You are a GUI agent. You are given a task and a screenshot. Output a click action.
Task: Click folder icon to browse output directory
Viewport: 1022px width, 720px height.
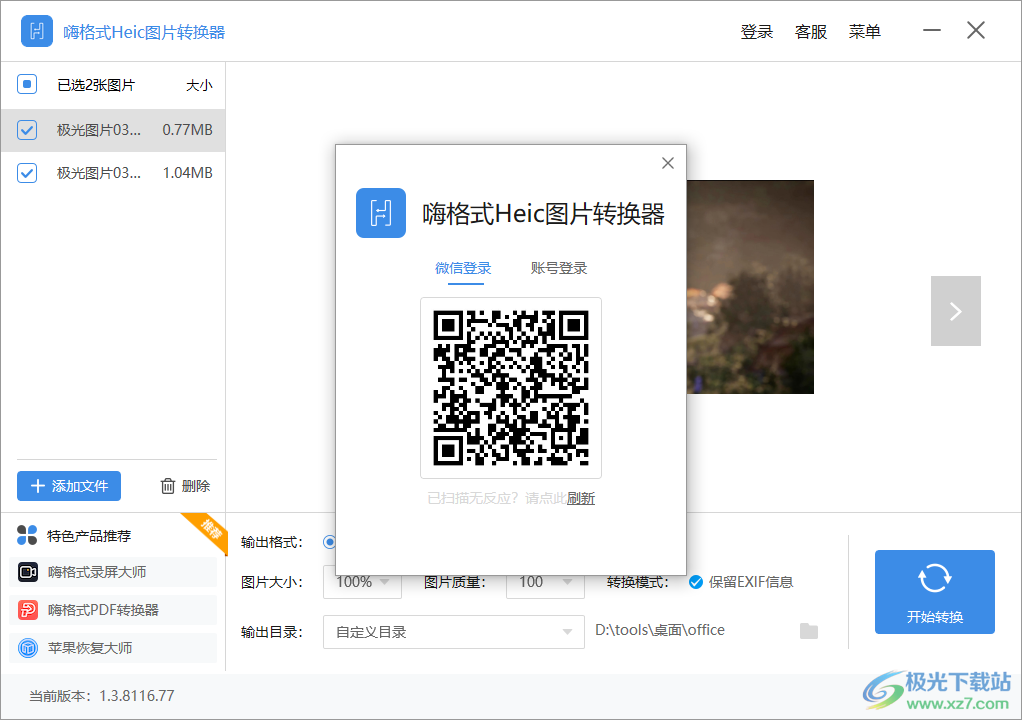(x=806, y=630)
